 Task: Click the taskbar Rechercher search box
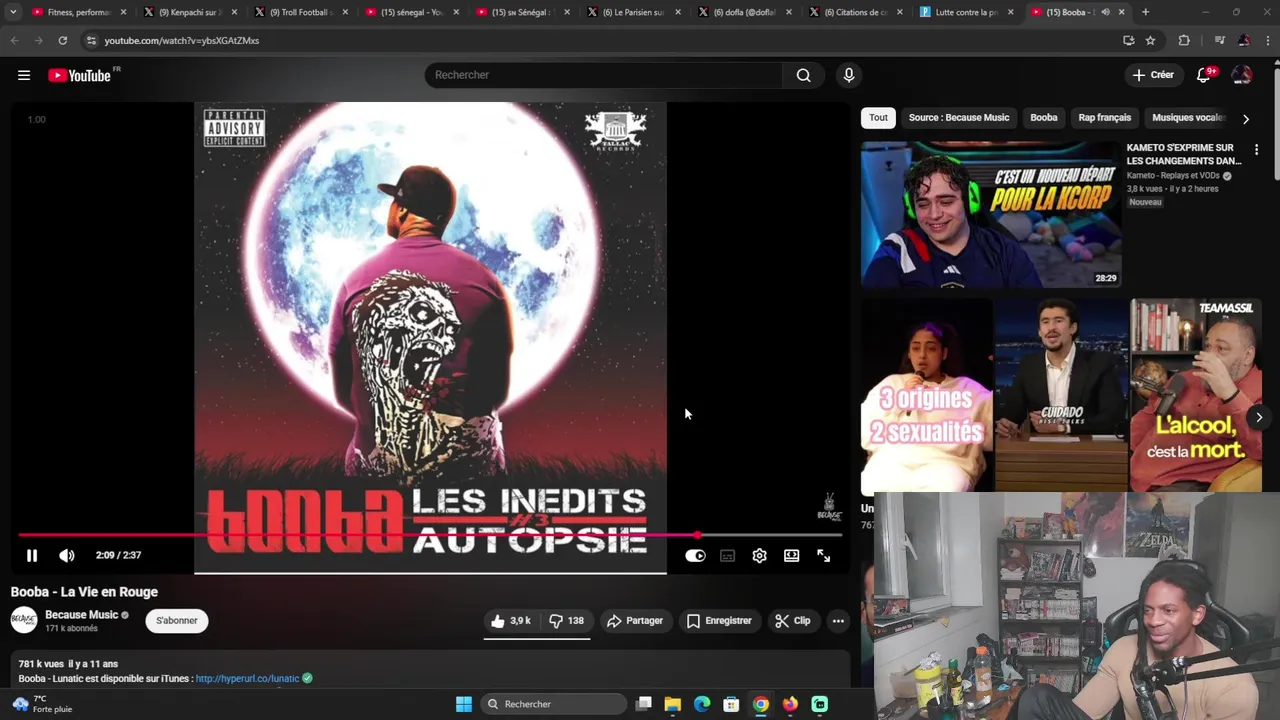coord(552,705)
